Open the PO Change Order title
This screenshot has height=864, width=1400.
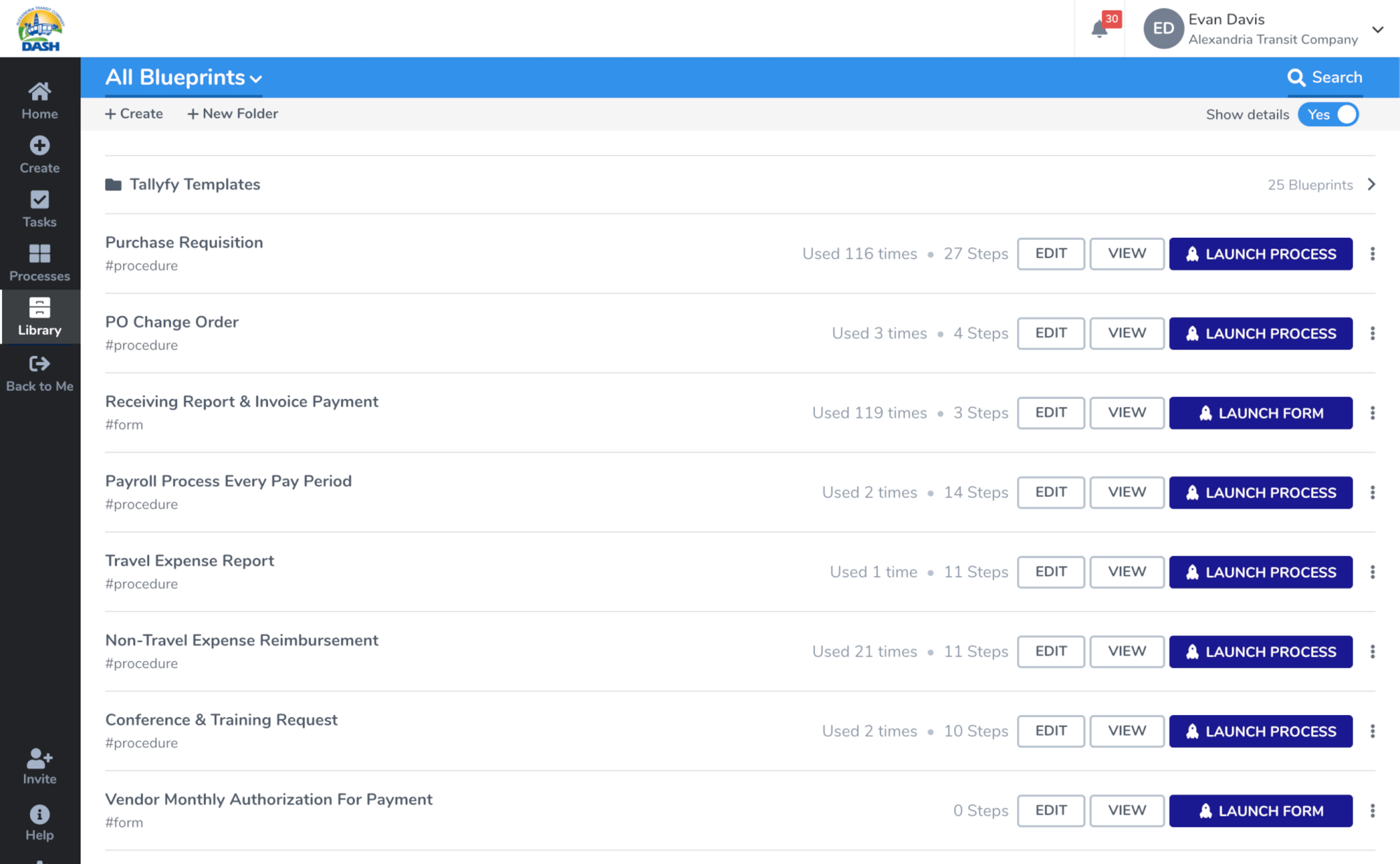point(171,322)
